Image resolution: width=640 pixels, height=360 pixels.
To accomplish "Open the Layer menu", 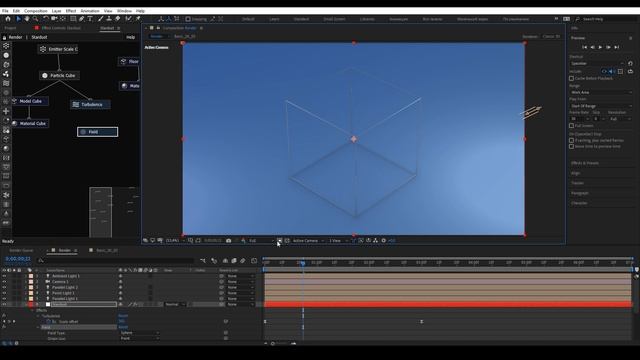I will 56,11.
